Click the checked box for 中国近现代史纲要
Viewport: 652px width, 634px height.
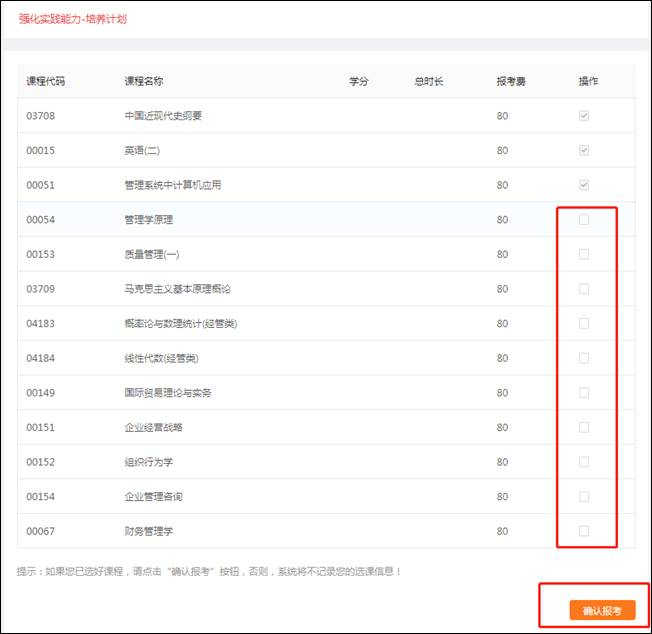pyautogui.click(x=584, y=116)
